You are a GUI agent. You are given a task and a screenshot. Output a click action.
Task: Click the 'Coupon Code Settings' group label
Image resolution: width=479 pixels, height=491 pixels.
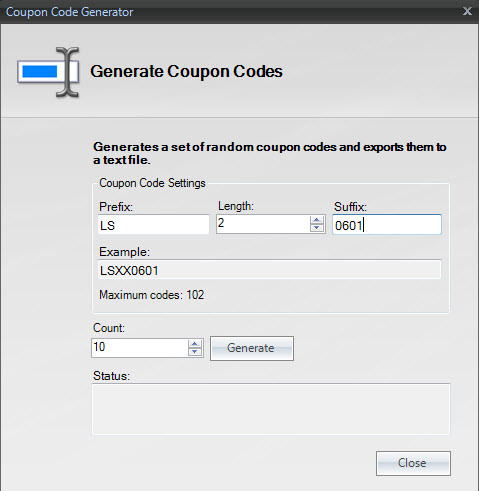click(x=152, y=183)
